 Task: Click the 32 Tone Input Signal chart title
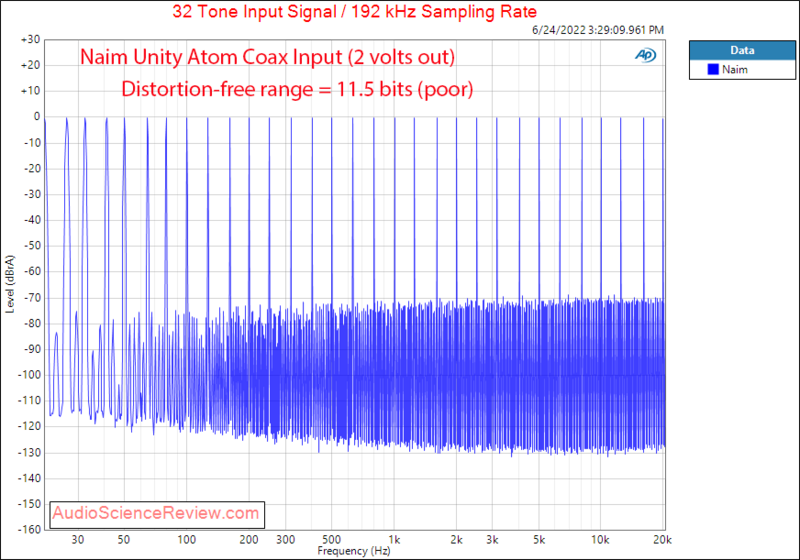click(354, 11)
